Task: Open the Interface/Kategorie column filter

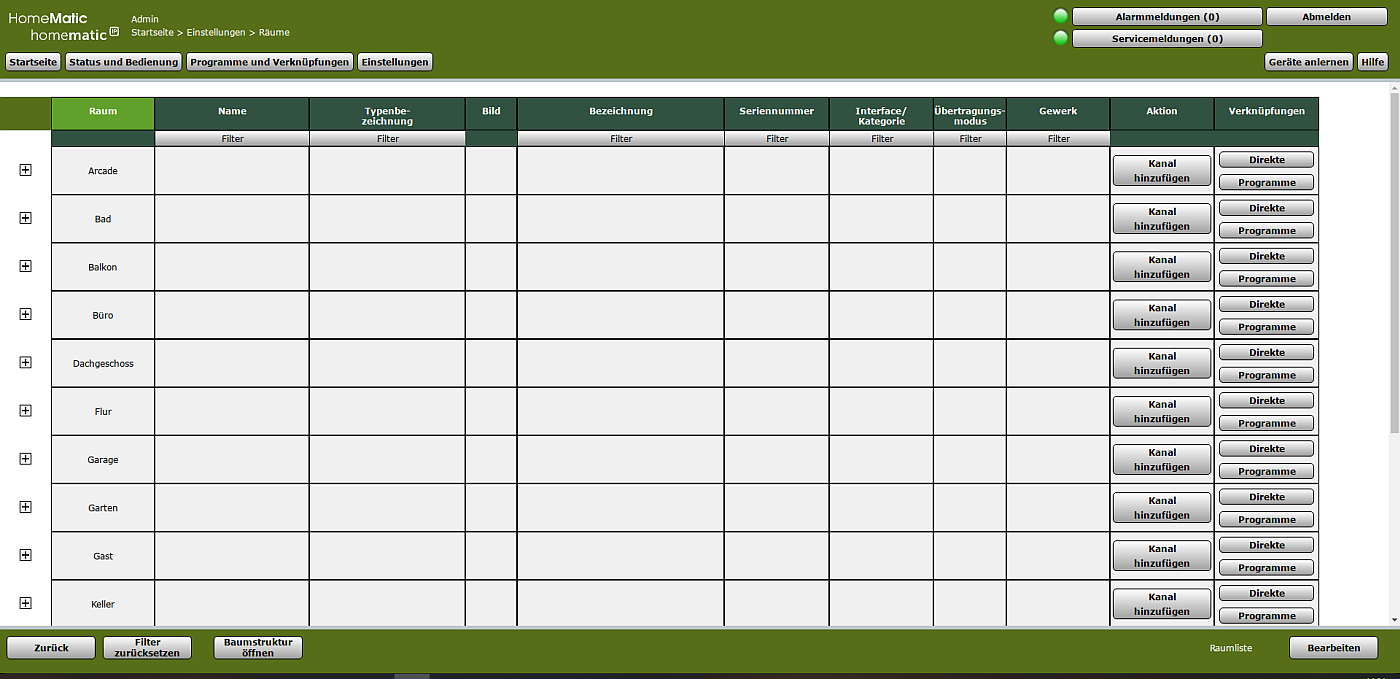Action: click(882, 139)
